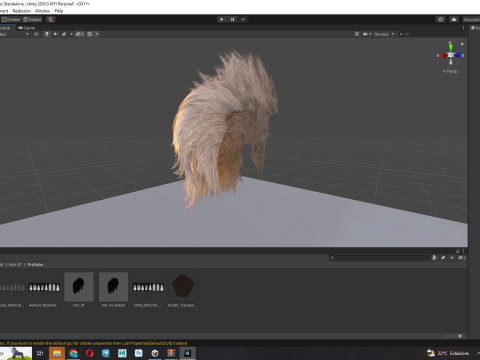The image size is (480, 360).
Task: Toggle the scene gizmo rotation lock
Action: pos(462,44)
